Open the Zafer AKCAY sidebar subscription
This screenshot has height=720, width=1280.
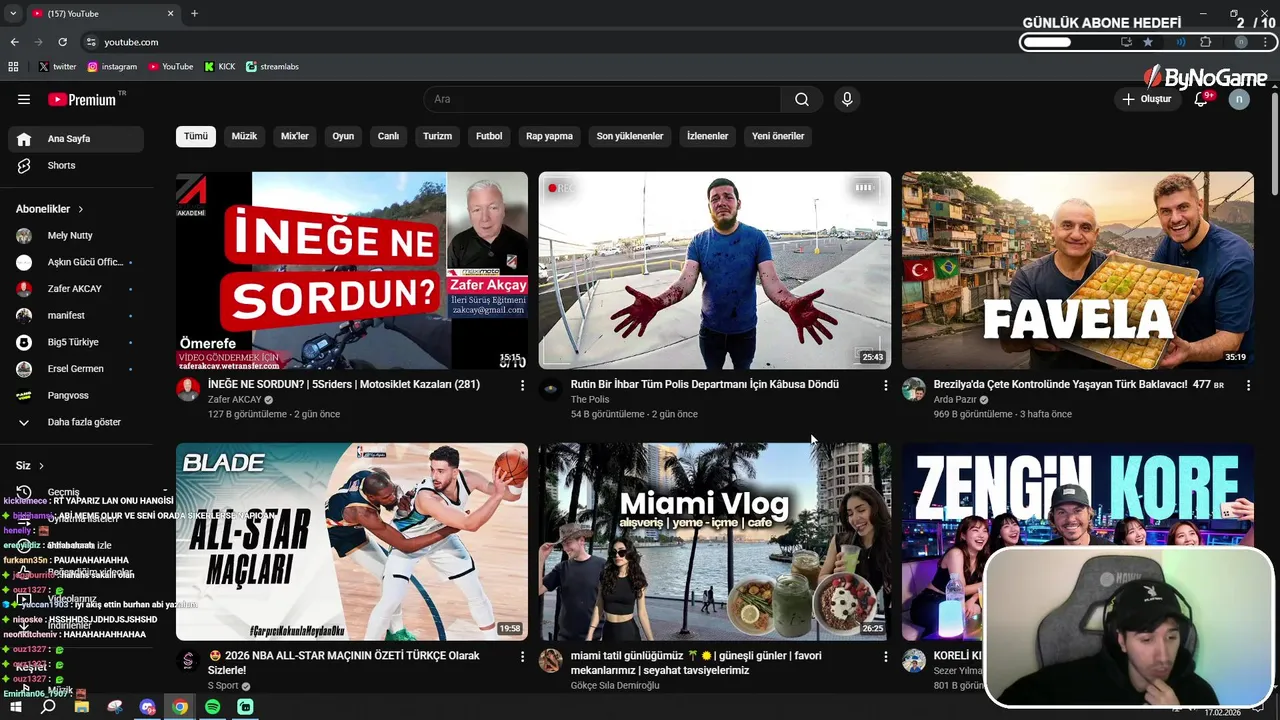tap(76, 289)
